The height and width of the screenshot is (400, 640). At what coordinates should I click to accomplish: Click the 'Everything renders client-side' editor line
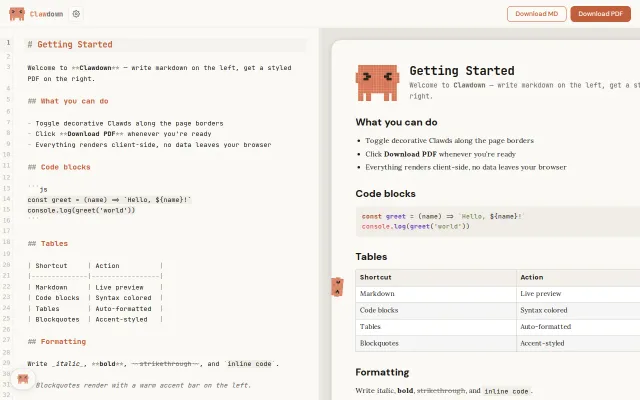(x=149, y=144)
